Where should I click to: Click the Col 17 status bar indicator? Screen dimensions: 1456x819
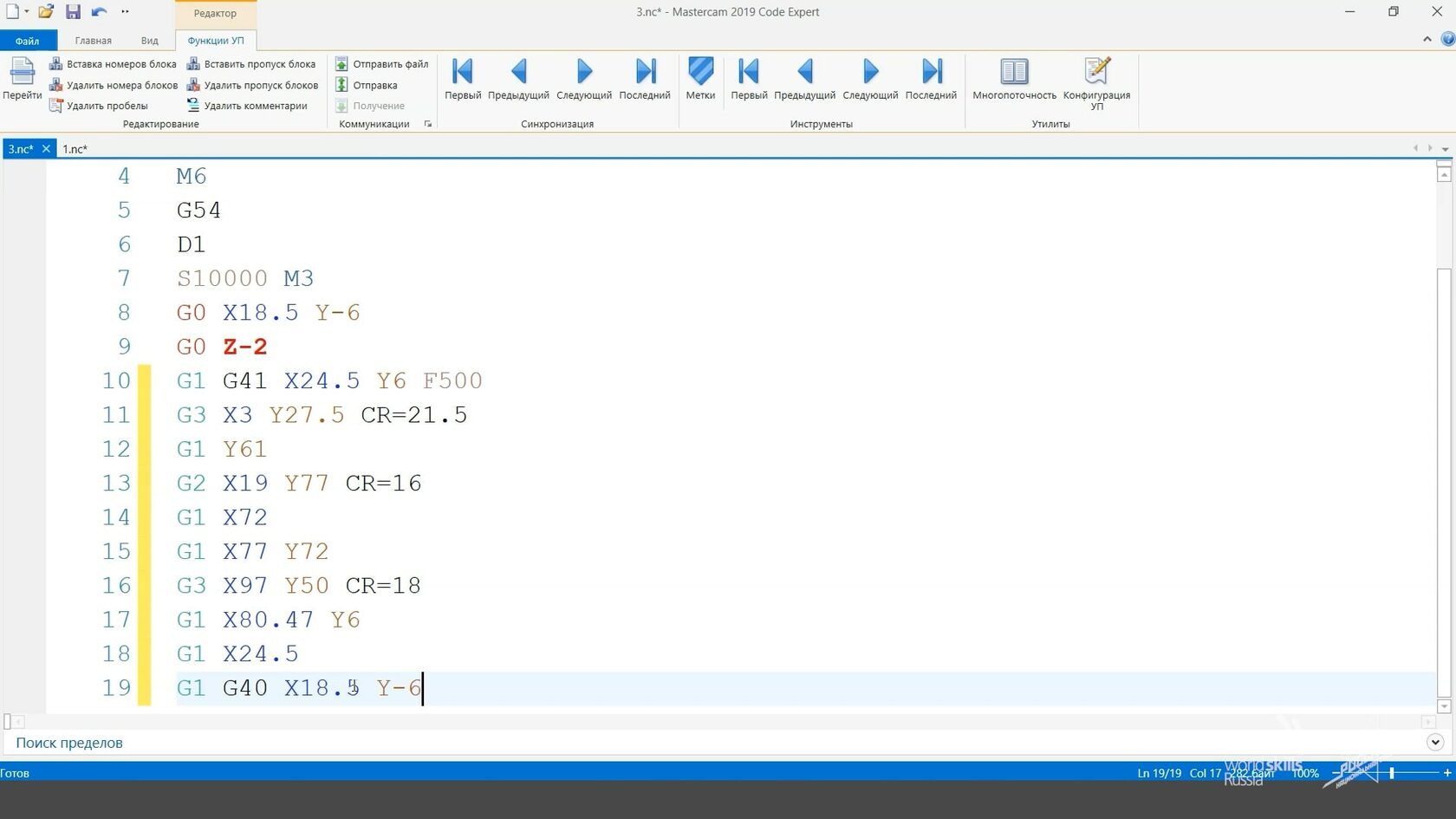coord(1205,773)
